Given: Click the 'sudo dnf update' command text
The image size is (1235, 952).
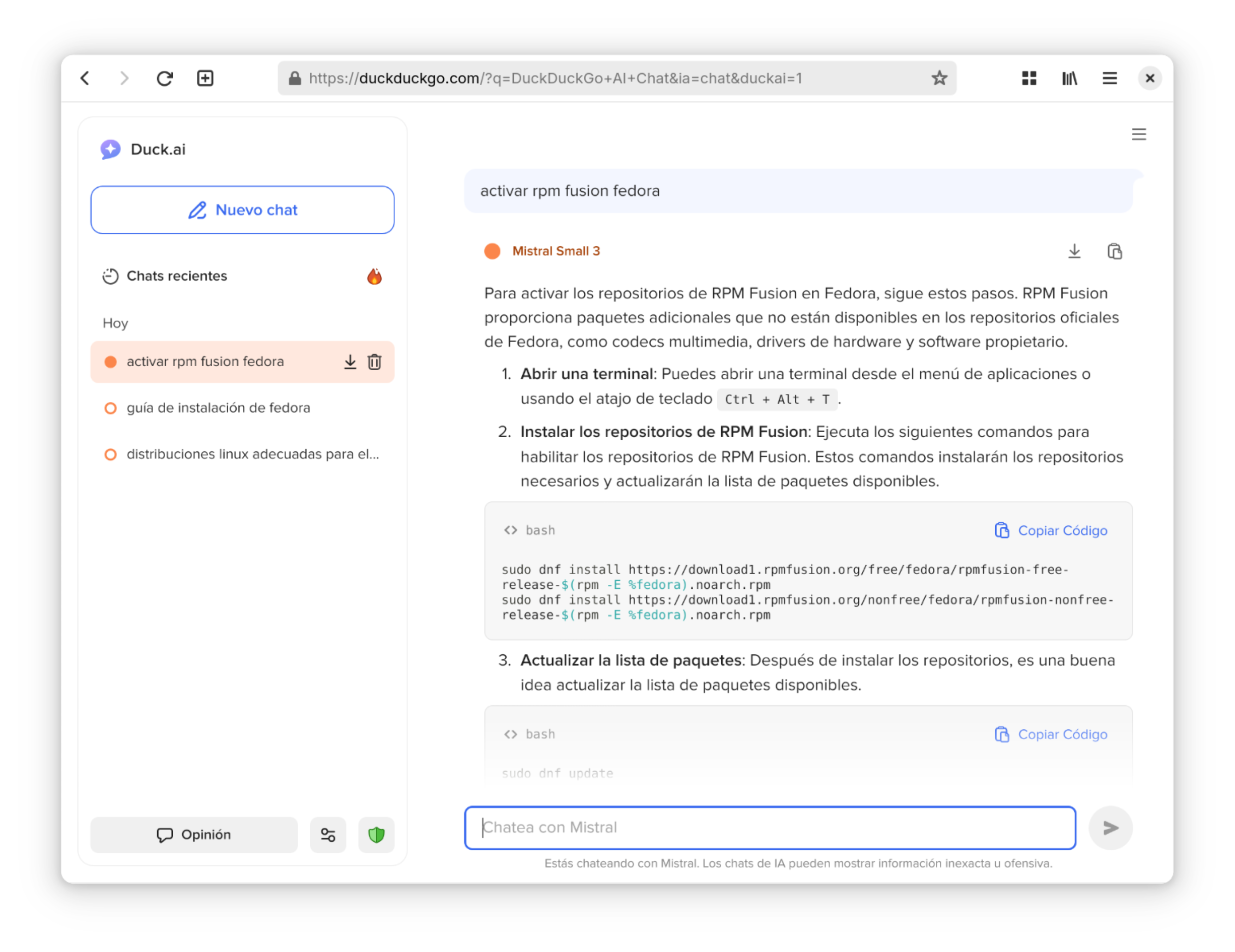Looking at the screenshot, I should 558,773.
